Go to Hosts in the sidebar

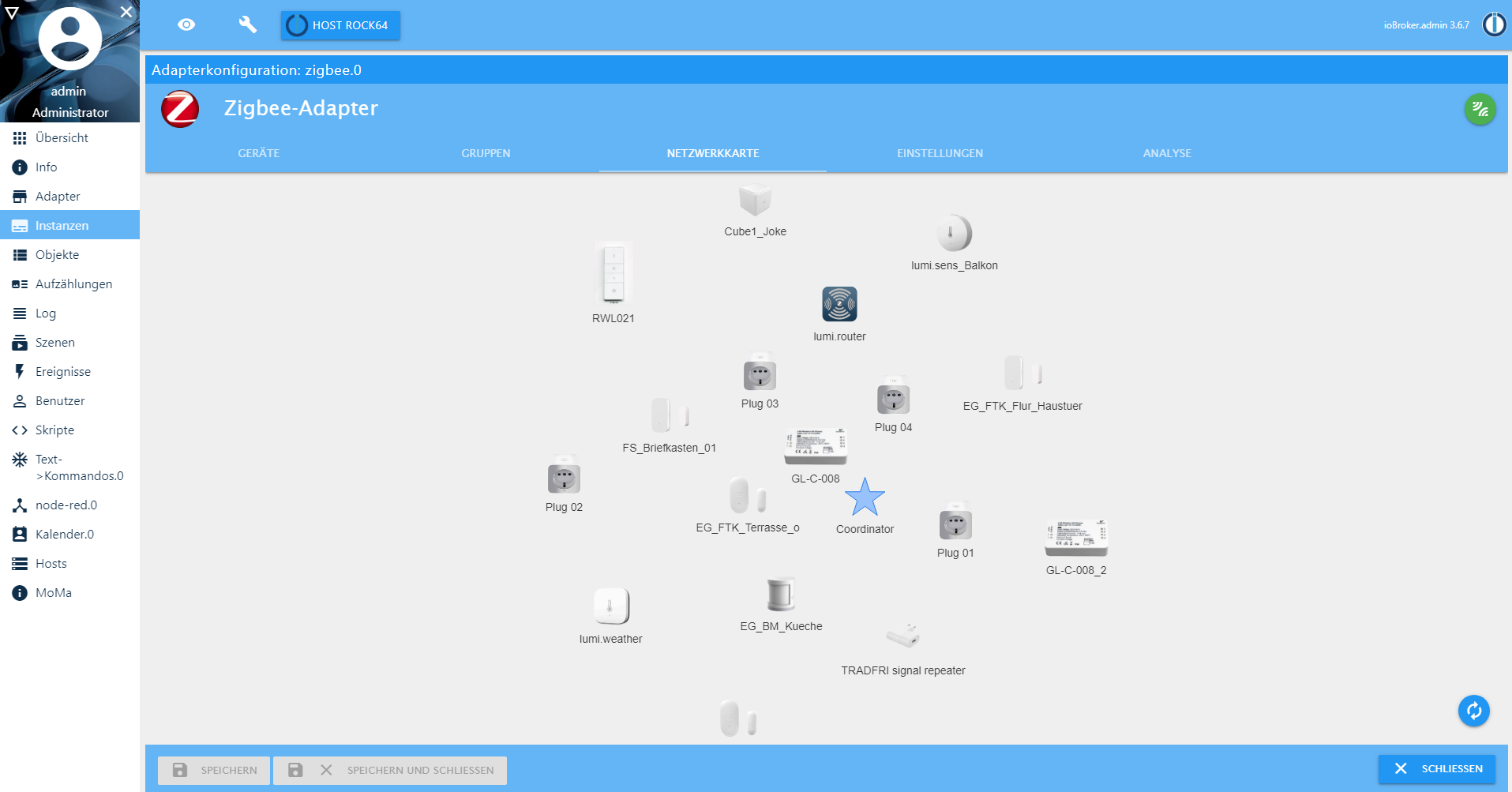pyautogui.click(x=69, y=564)
